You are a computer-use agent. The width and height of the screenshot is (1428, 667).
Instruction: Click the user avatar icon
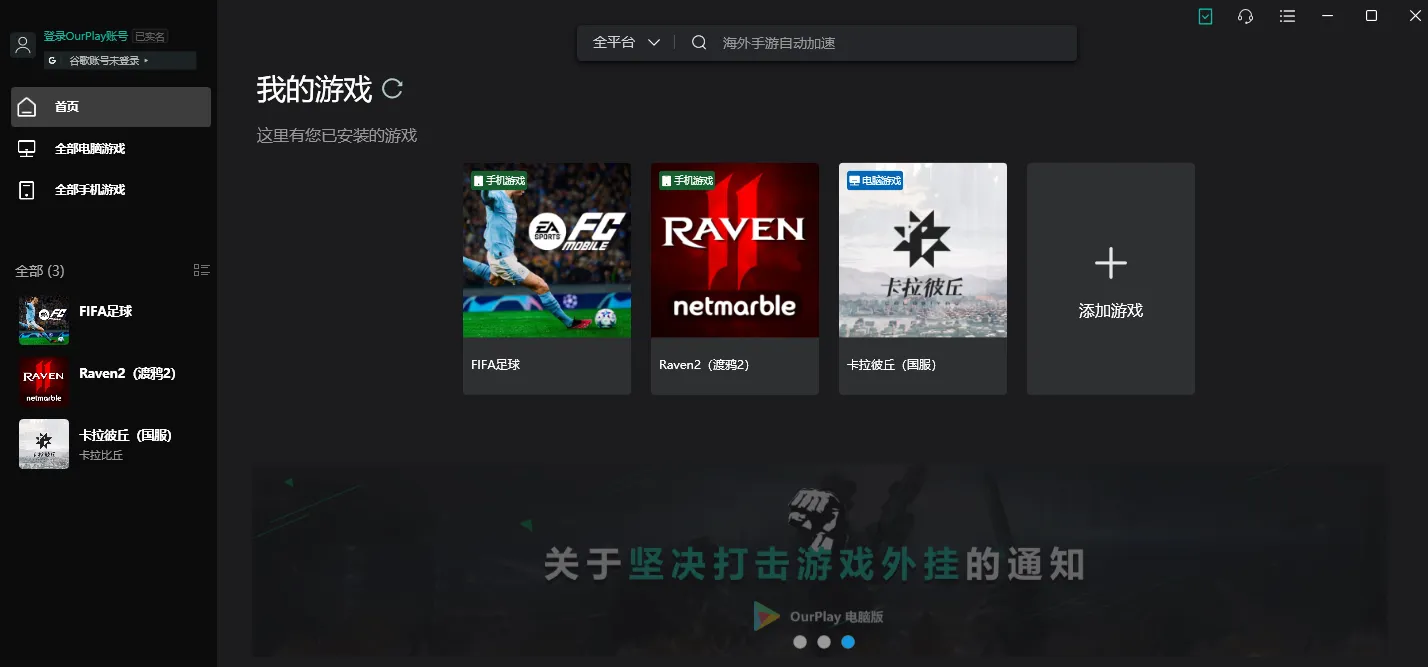click(23, 45)
